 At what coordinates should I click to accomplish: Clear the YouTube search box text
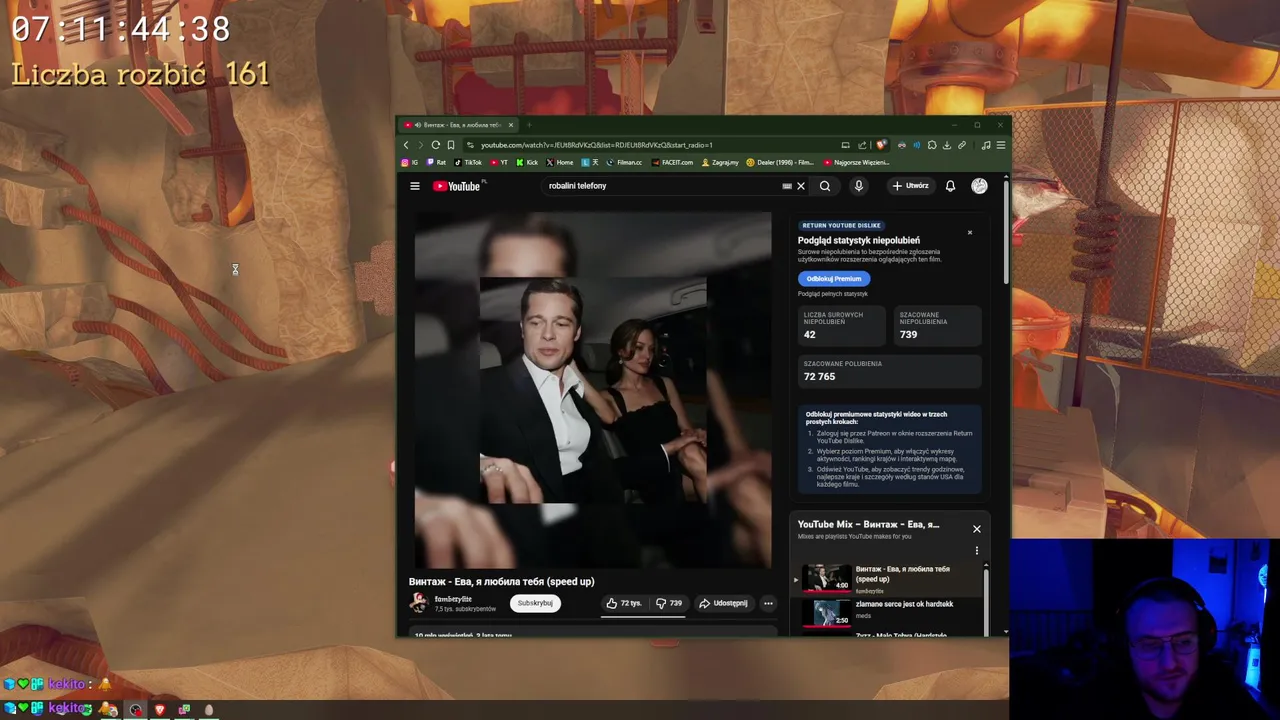[x=801, y=186]
